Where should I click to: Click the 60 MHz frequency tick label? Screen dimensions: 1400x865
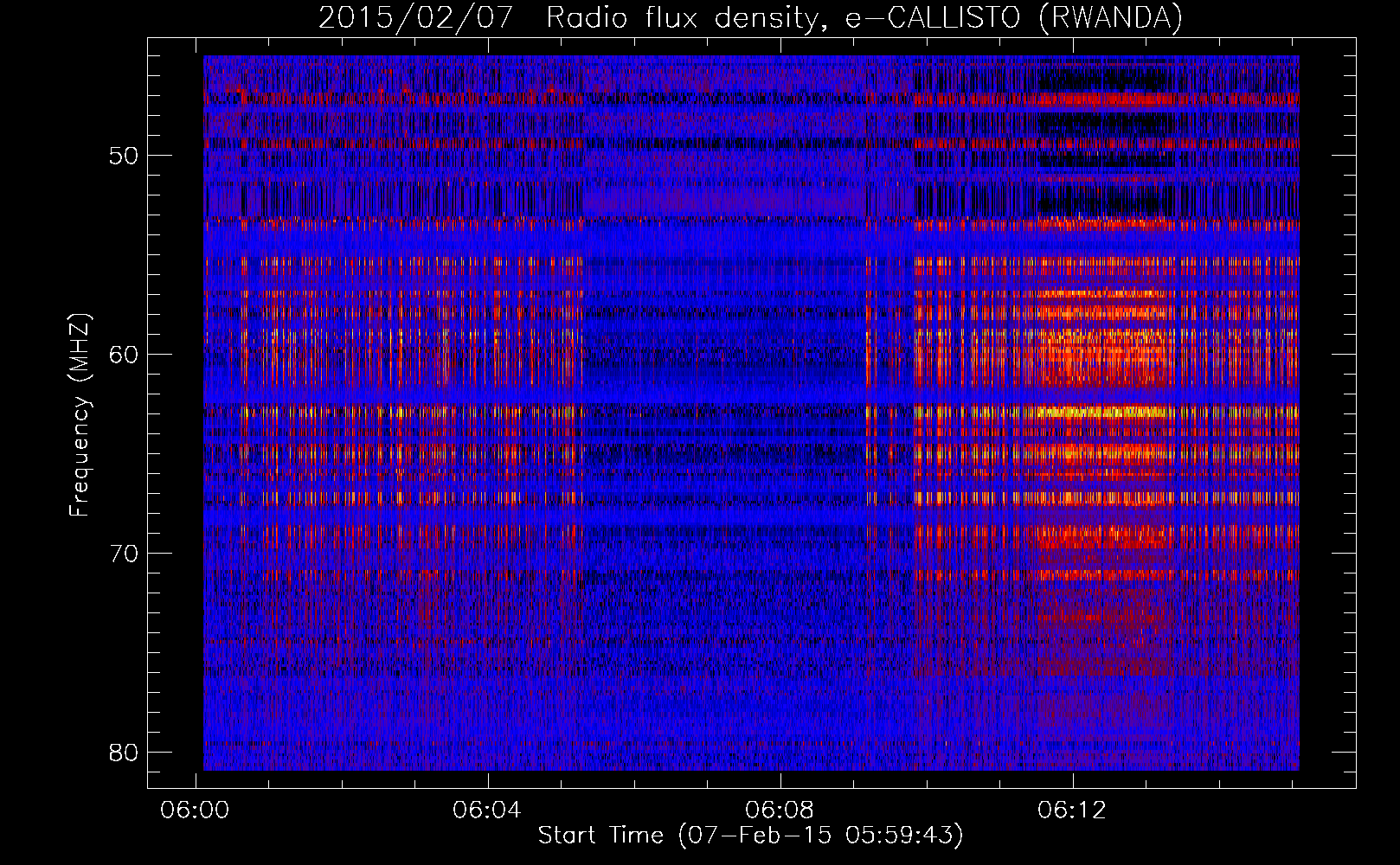pyautogui.click(x=125, y=354)
